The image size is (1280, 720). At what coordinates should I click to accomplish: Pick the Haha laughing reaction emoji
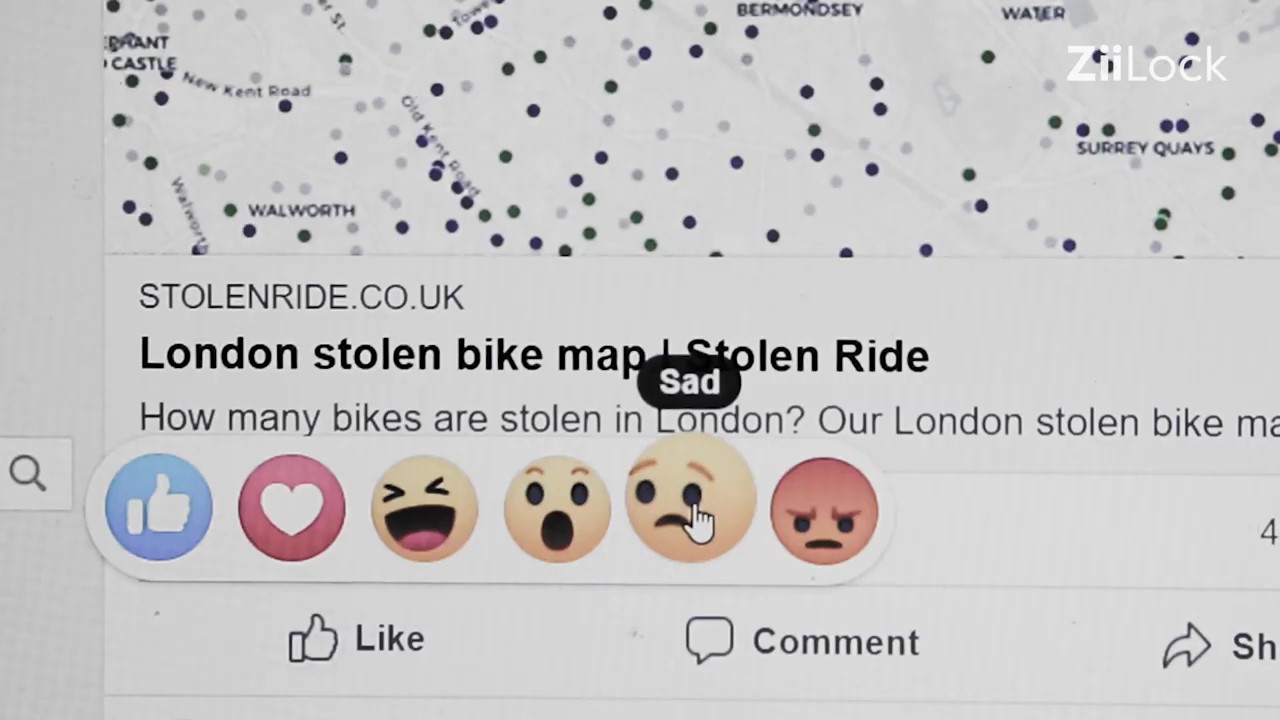pyautogui.click(x=424, y=508)
